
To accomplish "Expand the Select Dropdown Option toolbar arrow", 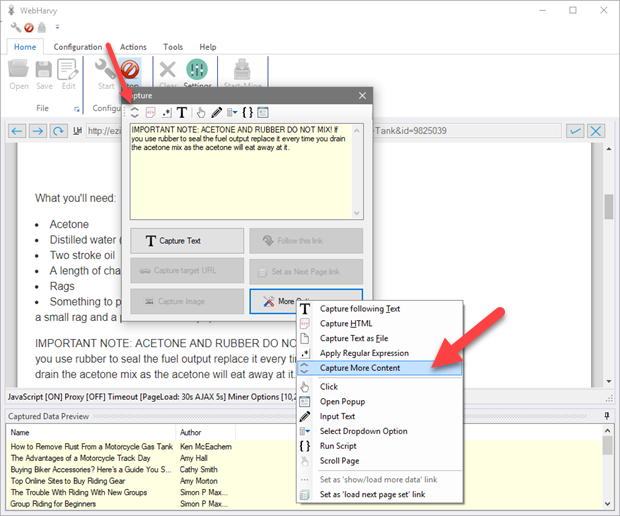I will (x=232, y=113).
